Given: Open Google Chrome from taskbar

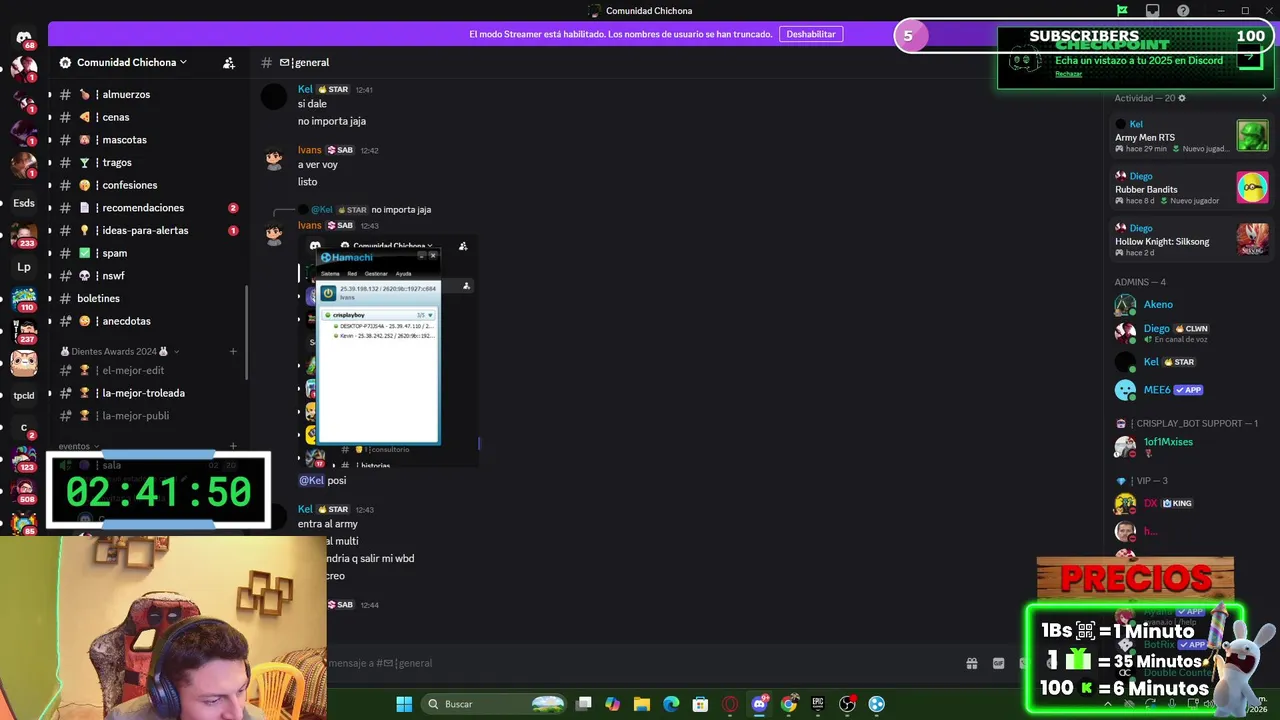Looking at the screenshot, I should point(789,704).
